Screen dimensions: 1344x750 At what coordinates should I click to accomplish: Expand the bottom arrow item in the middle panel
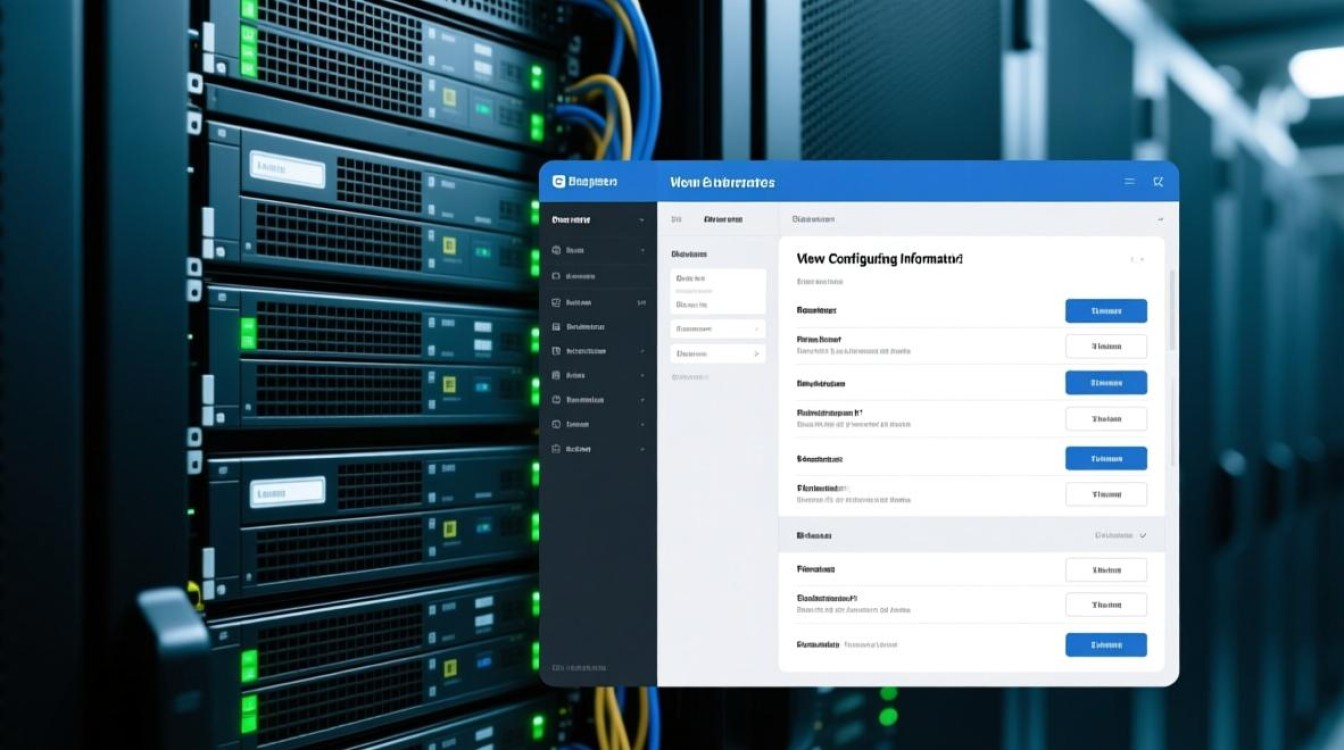(755, 353)
